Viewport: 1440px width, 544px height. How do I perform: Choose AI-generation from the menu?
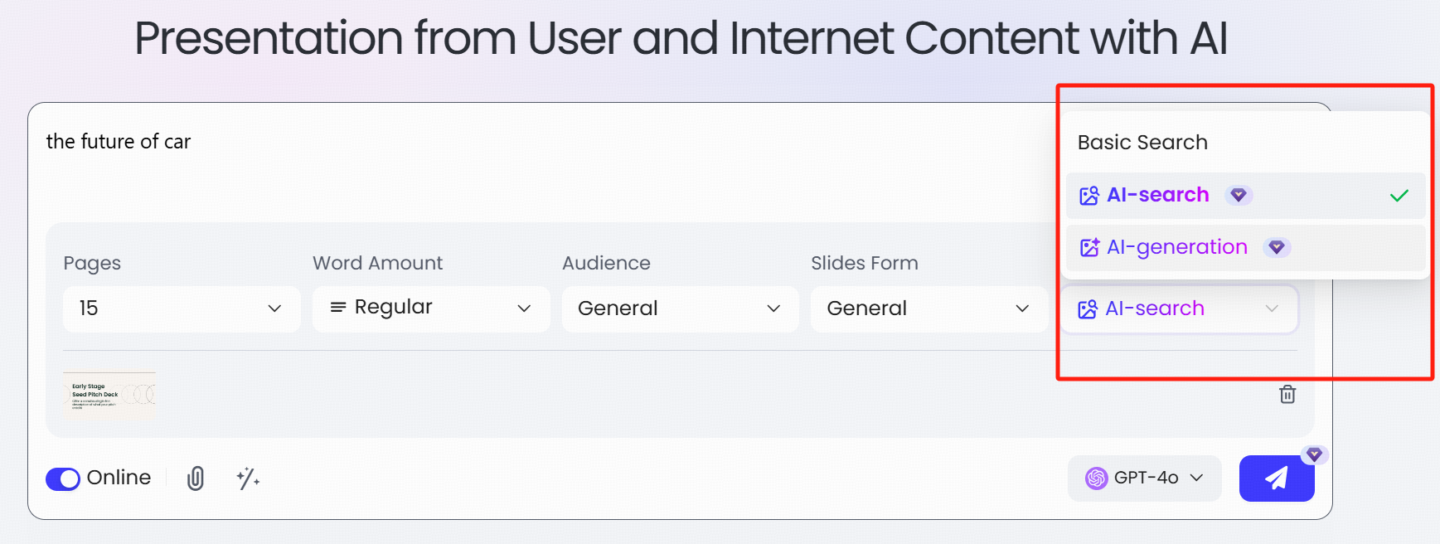(1245, 247)
